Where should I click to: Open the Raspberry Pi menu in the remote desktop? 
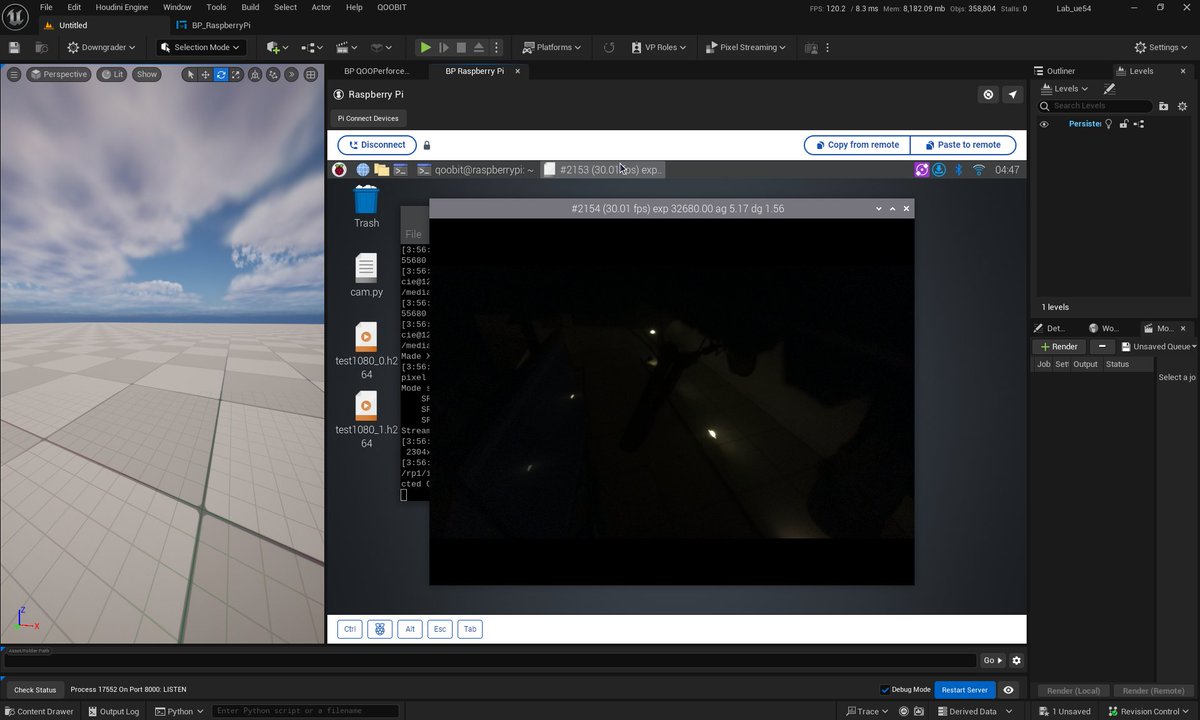[x=339, y=169]
